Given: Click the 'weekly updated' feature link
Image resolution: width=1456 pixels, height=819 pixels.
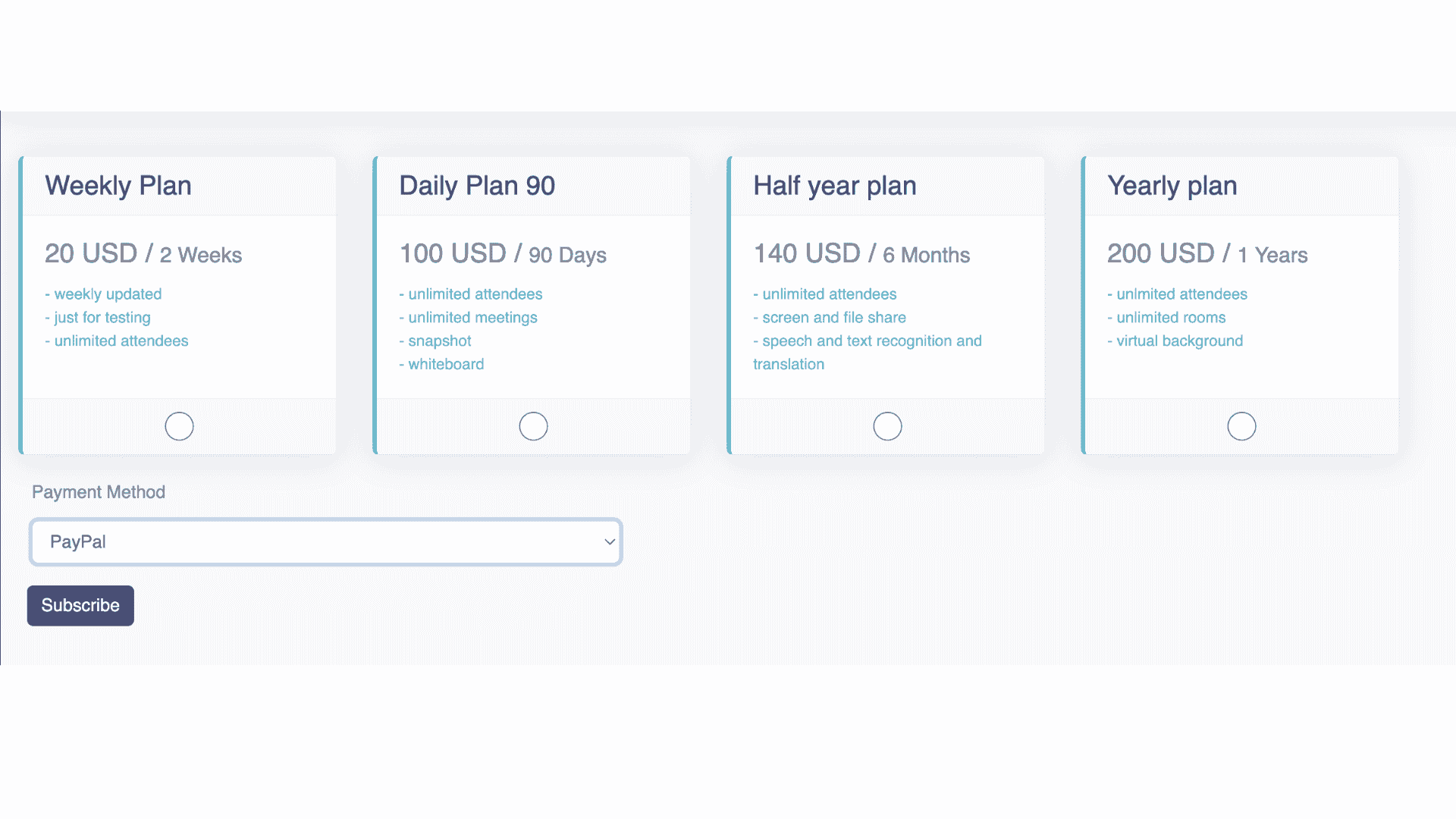Looking at the screenshot, I should (104, 293).
